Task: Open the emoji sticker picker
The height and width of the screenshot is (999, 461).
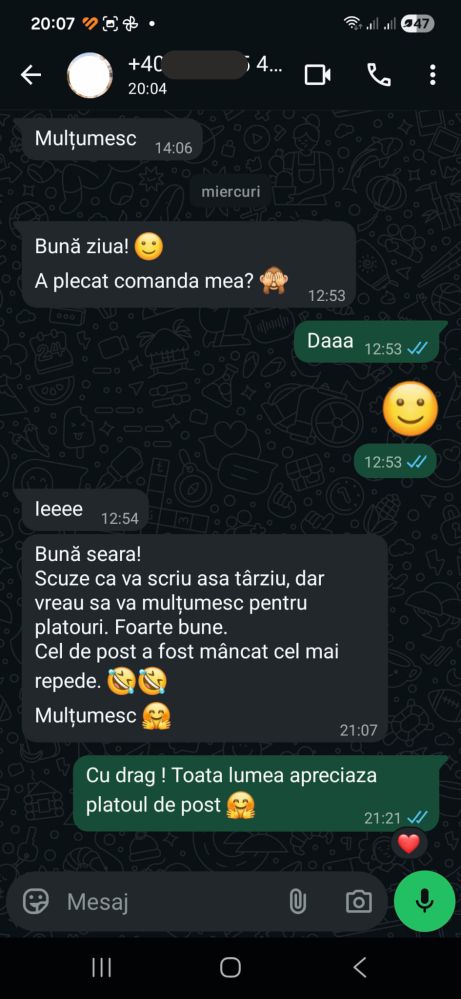Action: click(x=36, y=901)
